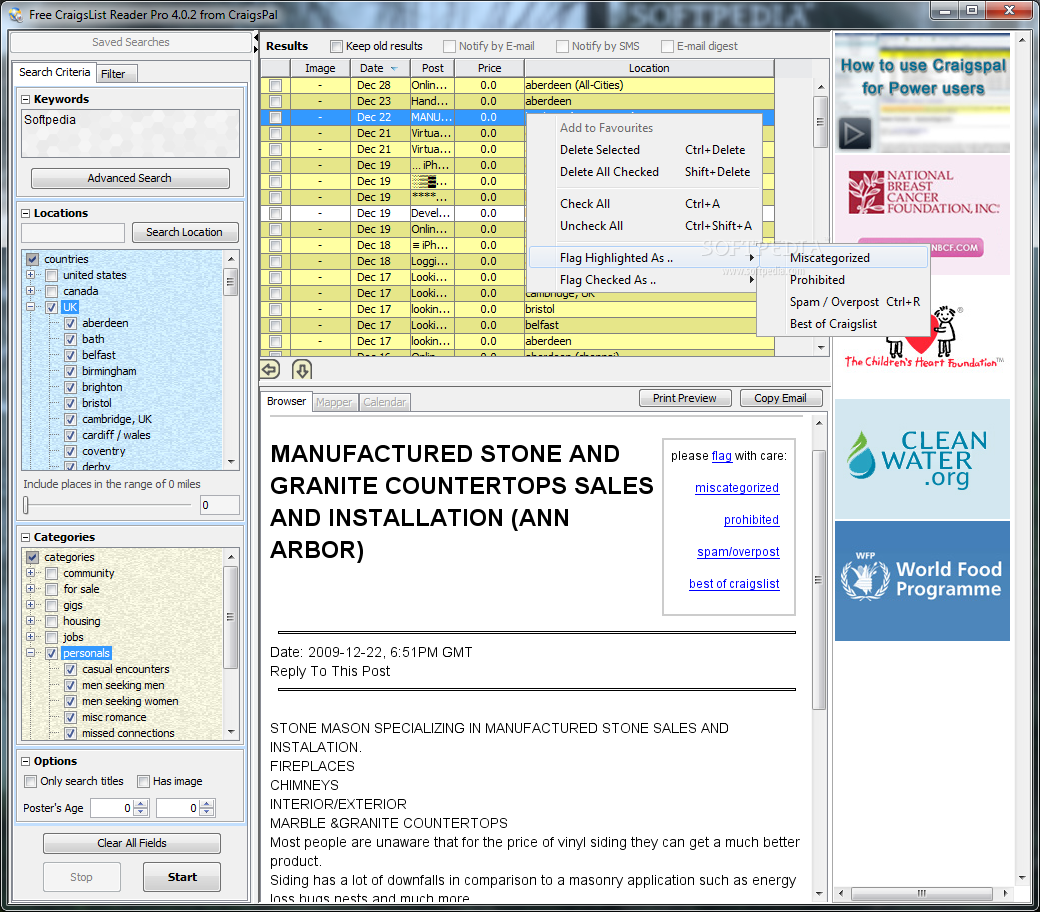1040x912 pixels.
Task: Uncheck the aberdeen location checkbox
Action: [x=70, y=324]
